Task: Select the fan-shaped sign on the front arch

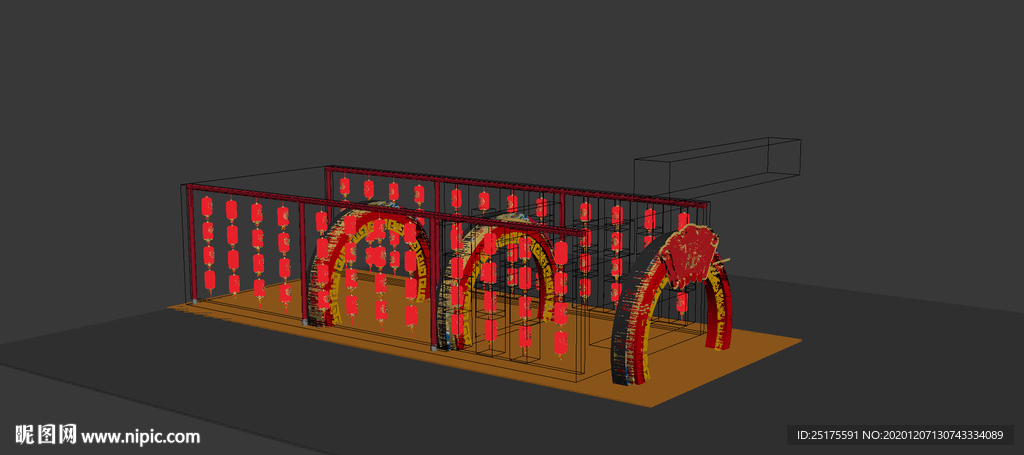Action: (x=688, y=256)
